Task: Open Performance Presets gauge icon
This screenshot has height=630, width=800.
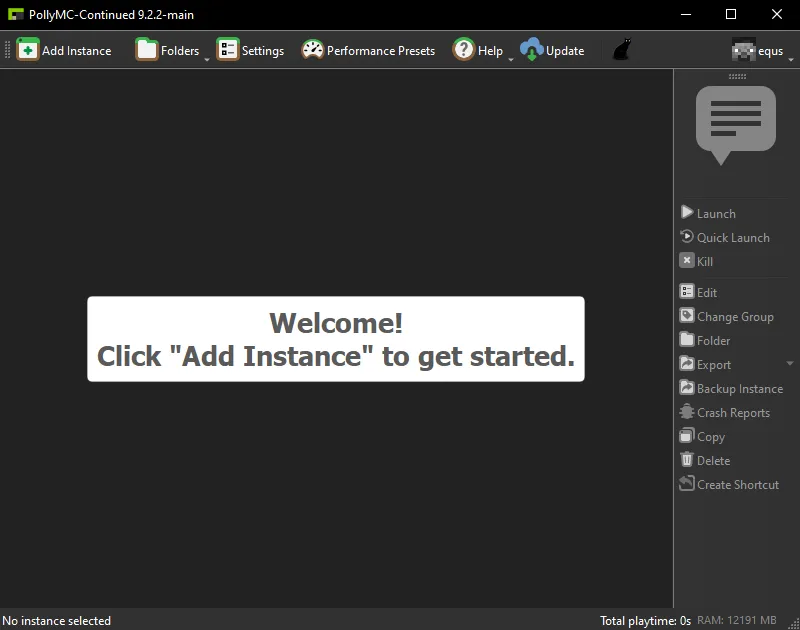Action: point(313,50)
